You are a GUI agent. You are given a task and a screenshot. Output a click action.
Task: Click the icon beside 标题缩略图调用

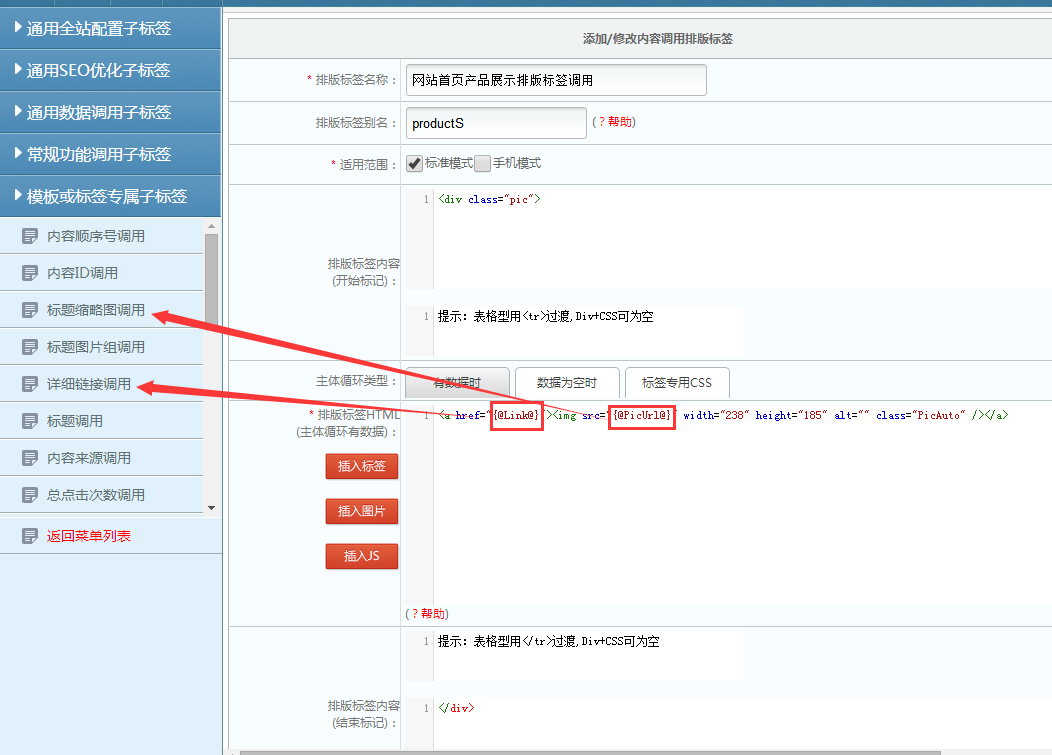[30, 310]
